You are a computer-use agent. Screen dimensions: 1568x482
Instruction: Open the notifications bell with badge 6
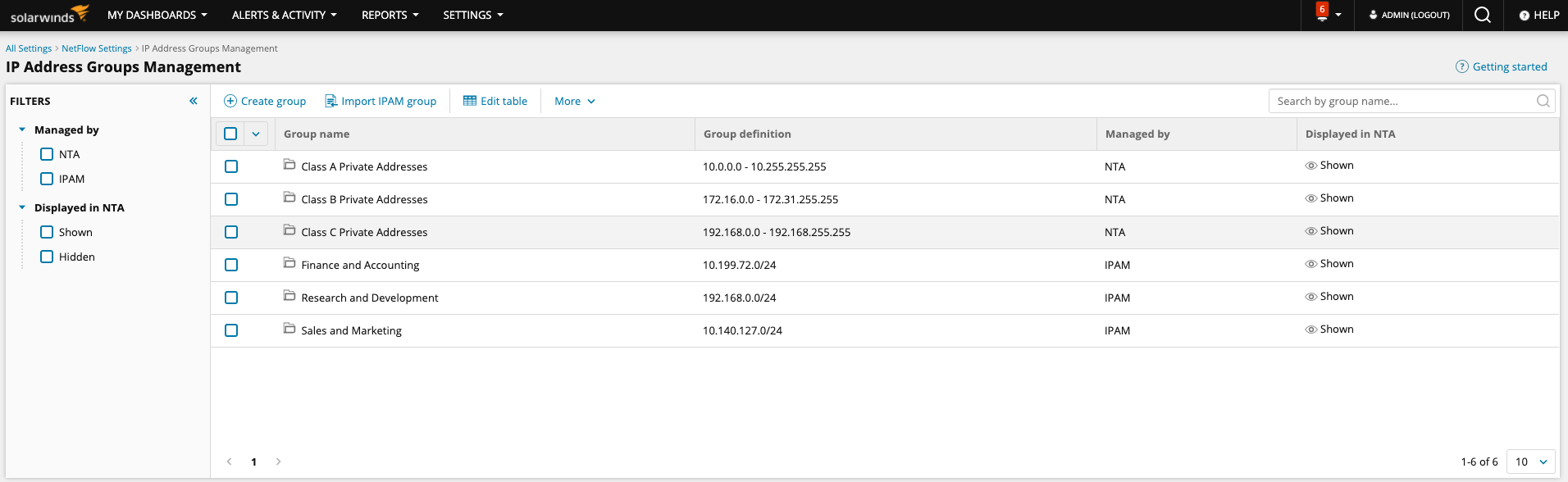[x=1321, y=12]
